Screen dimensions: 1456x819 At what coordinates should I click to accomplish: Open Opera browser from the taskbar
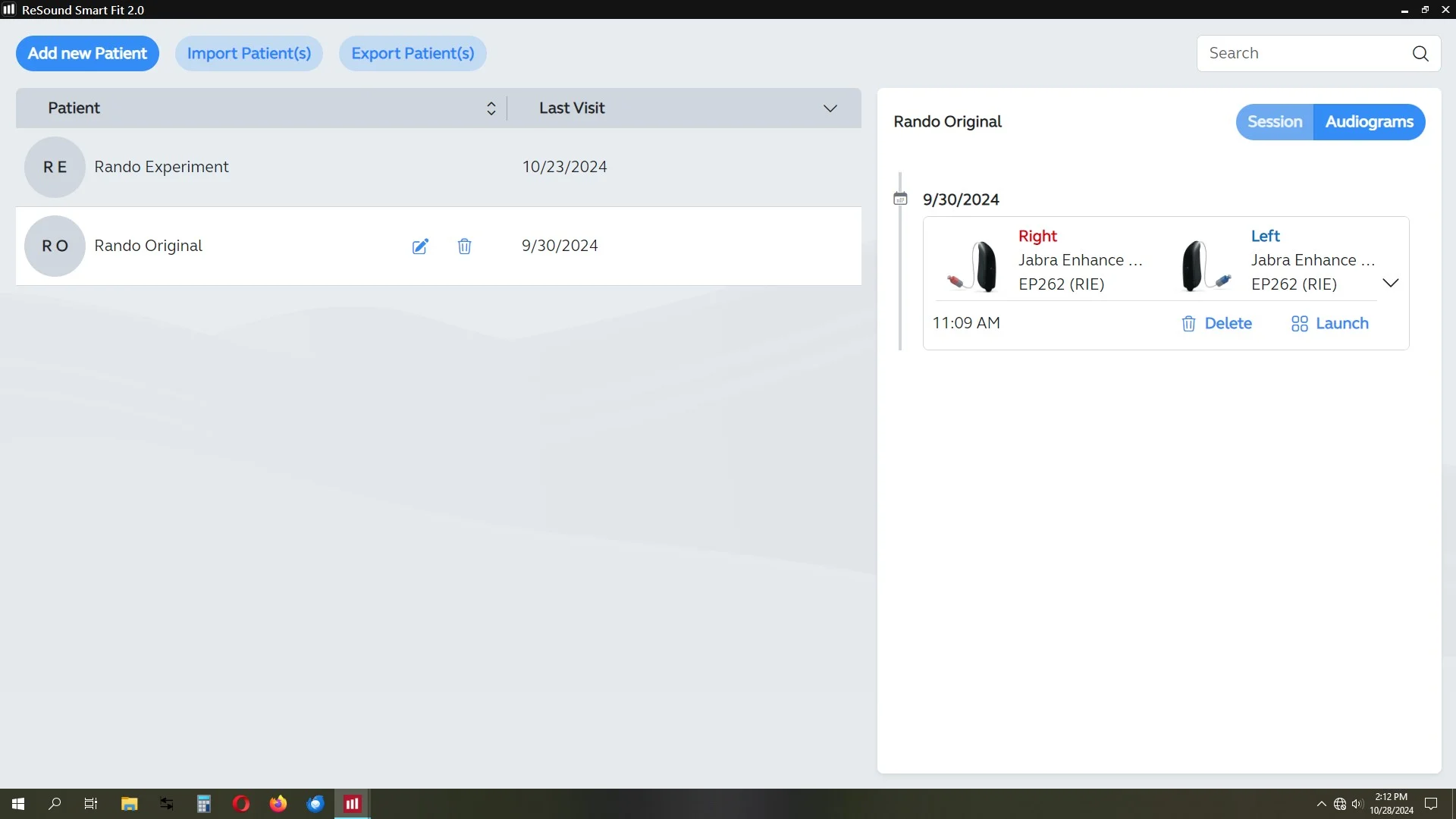coord(241,804)
